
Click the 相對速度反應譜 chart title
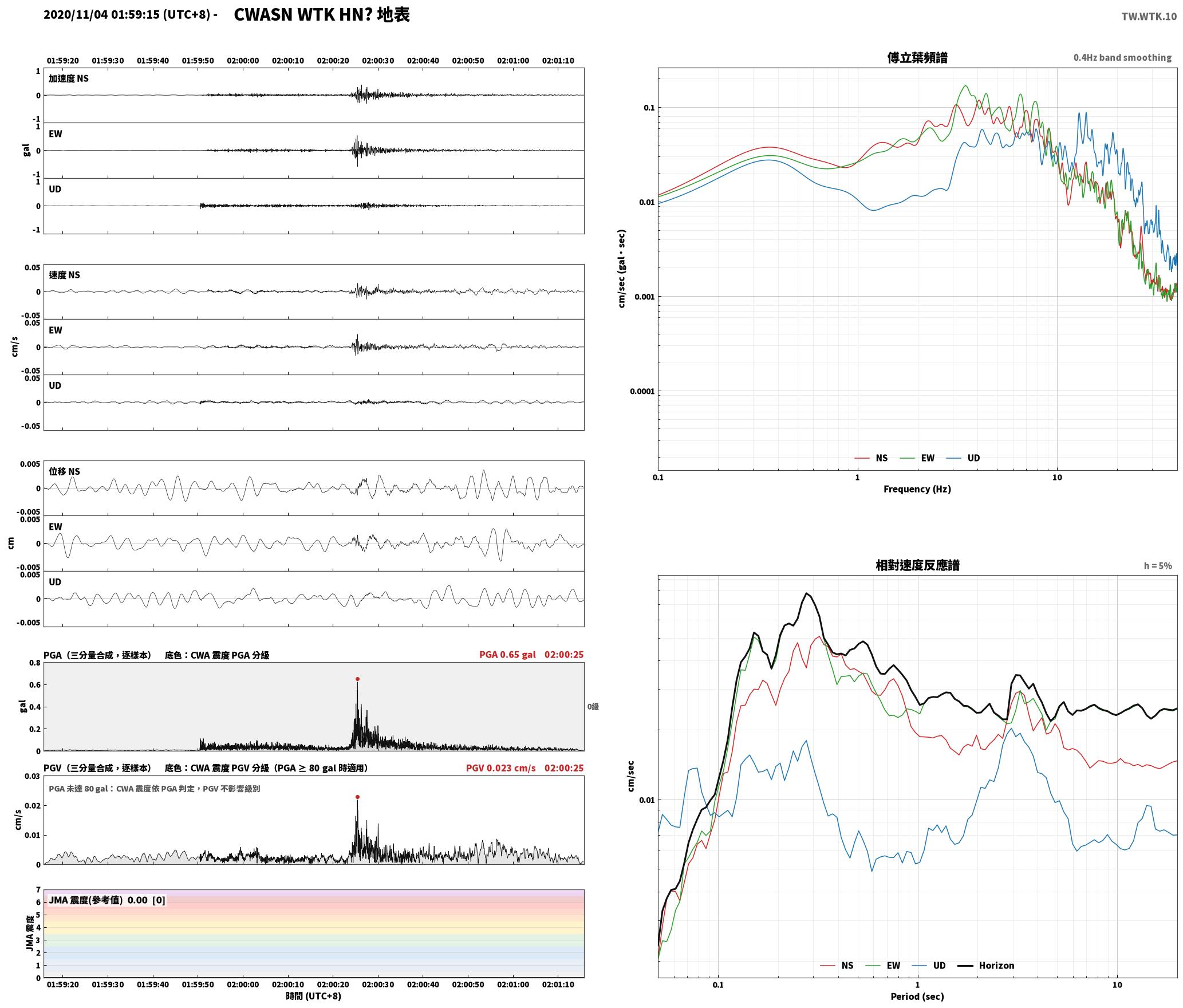917,565
